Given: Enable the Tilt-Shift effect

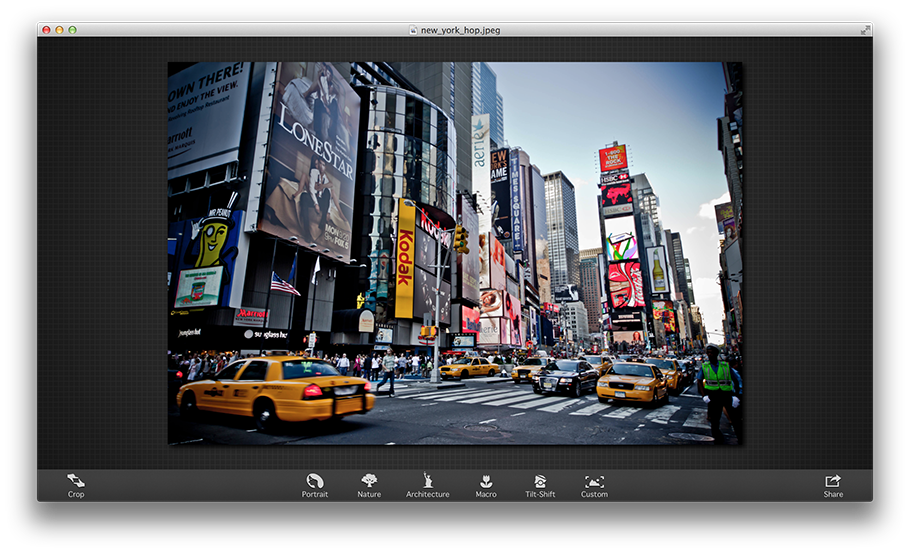Looking at the screenshot, I should point(540,486).
